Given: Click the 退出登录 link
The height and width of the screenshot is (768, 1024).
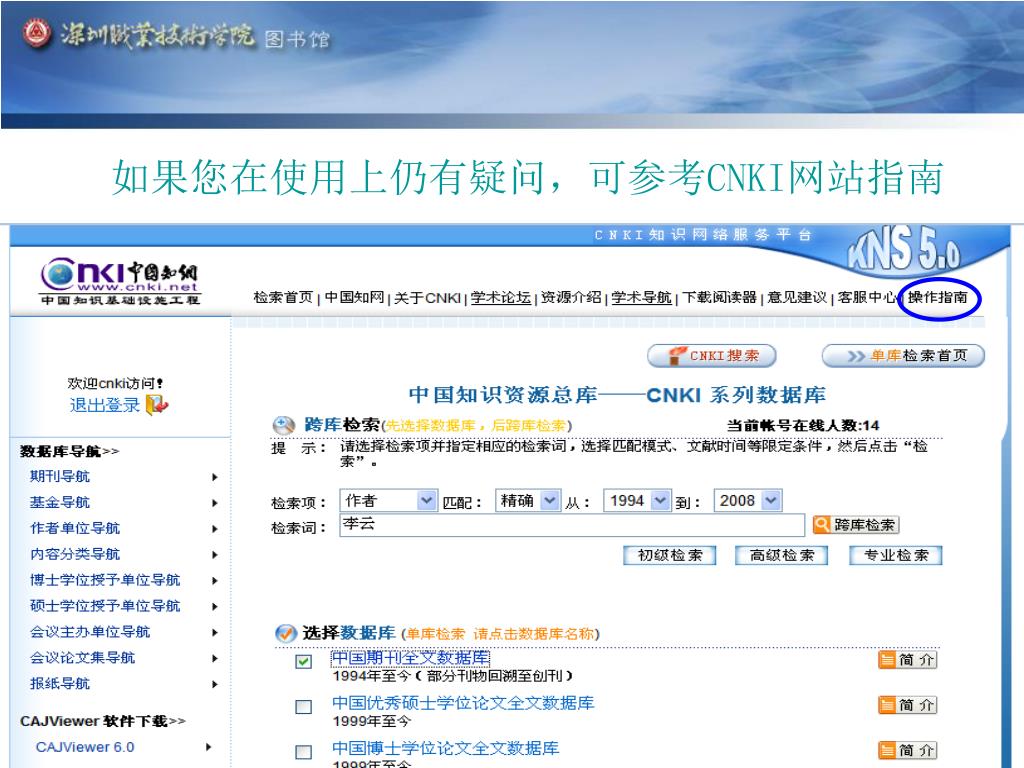Looking at the screenshot, I should point(104,405).
